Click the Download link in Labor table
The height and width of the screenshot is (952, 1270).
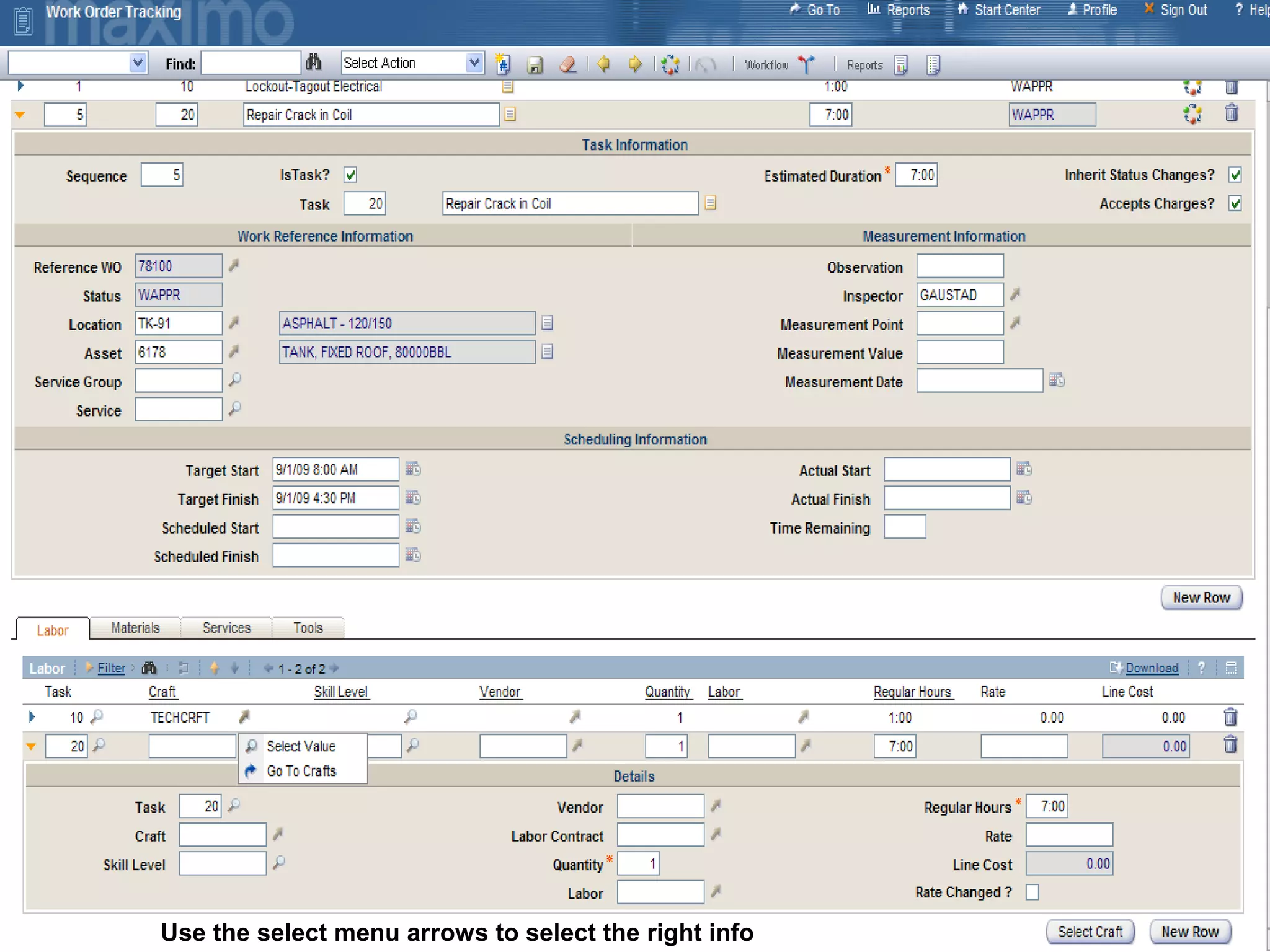1152,668
